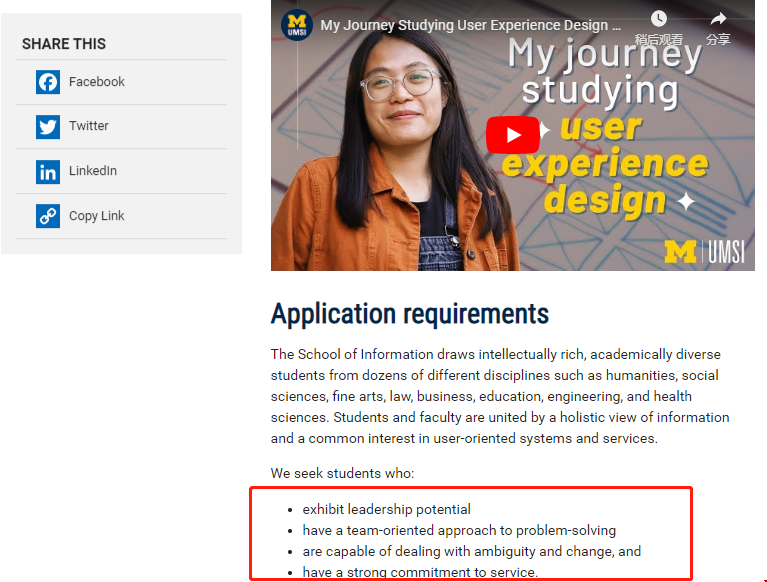The height and width of the screenshot is (582, 767).
Task: Click the 'Application requirements' heading
Action: point(409,314)
